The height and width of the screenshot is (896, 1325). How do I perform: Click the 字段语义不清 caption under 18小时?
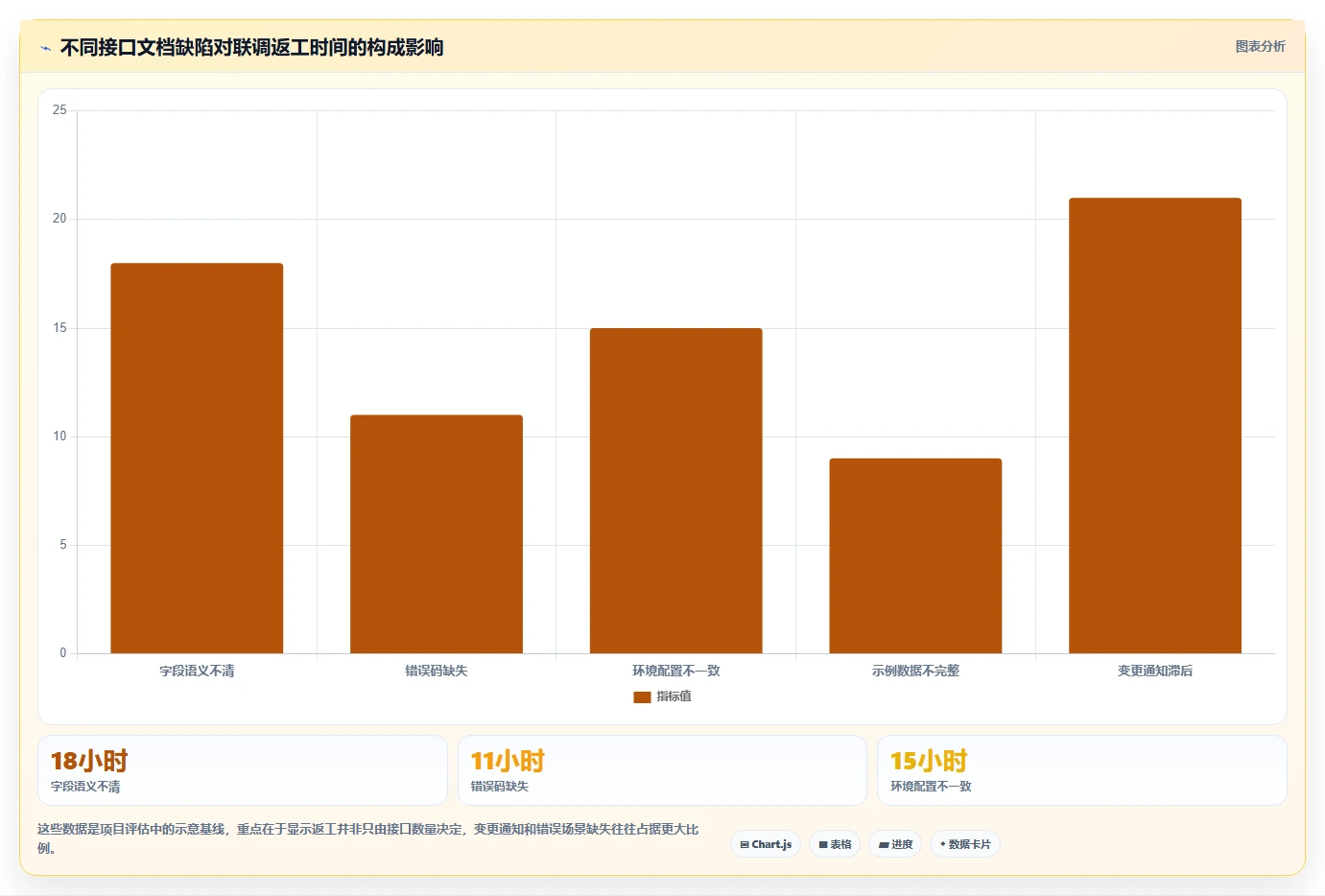pos(85,787)
